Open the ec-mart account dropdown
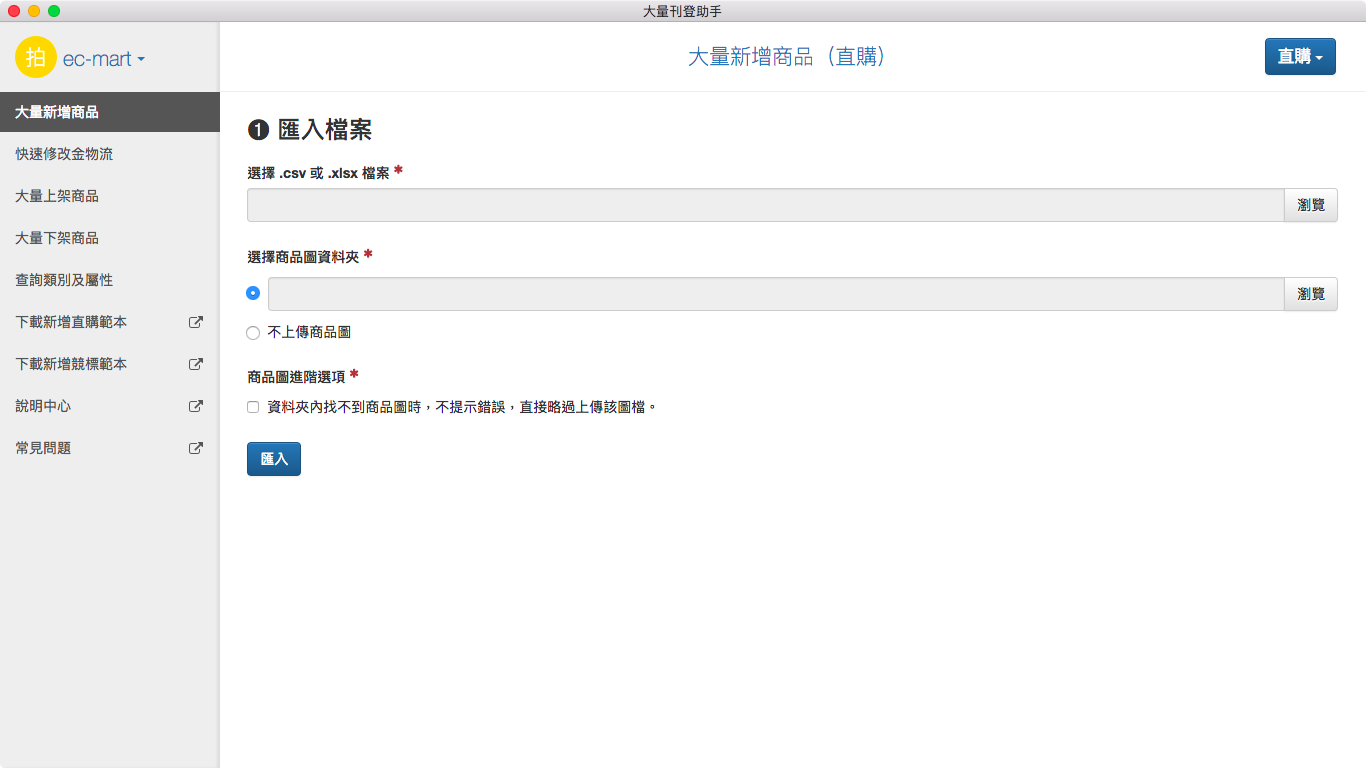 coord(103,59)
